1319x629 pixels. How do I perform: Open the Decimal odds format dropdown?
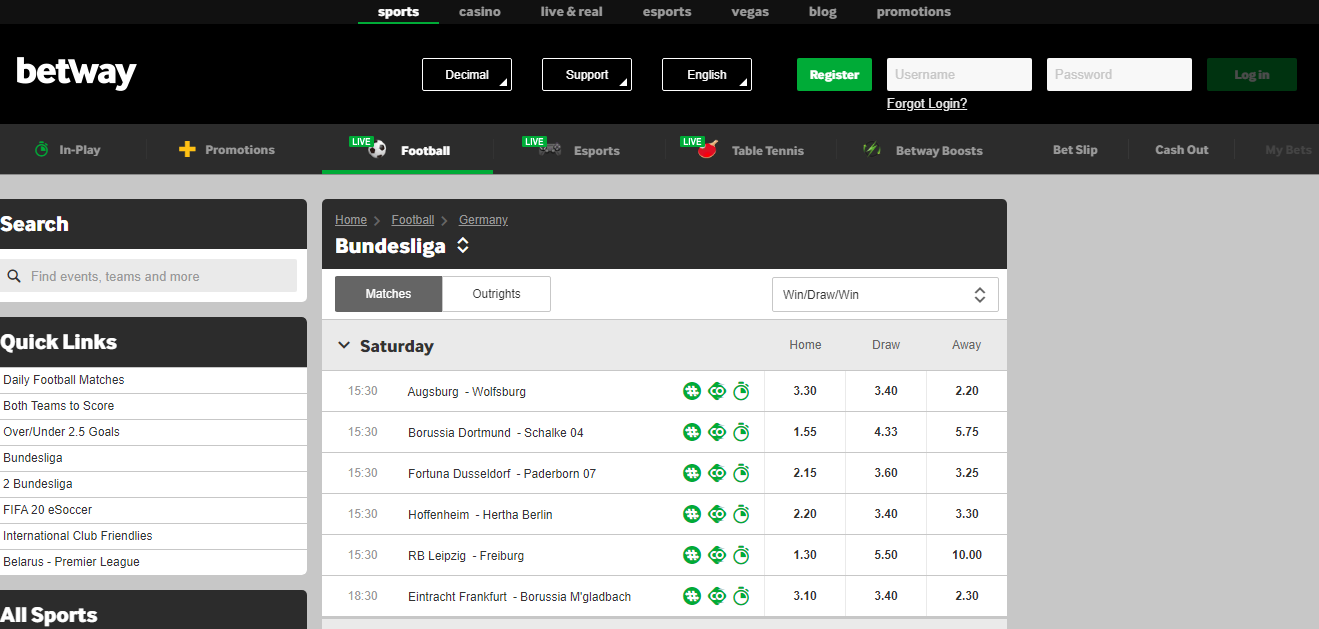tap(467, 75)
